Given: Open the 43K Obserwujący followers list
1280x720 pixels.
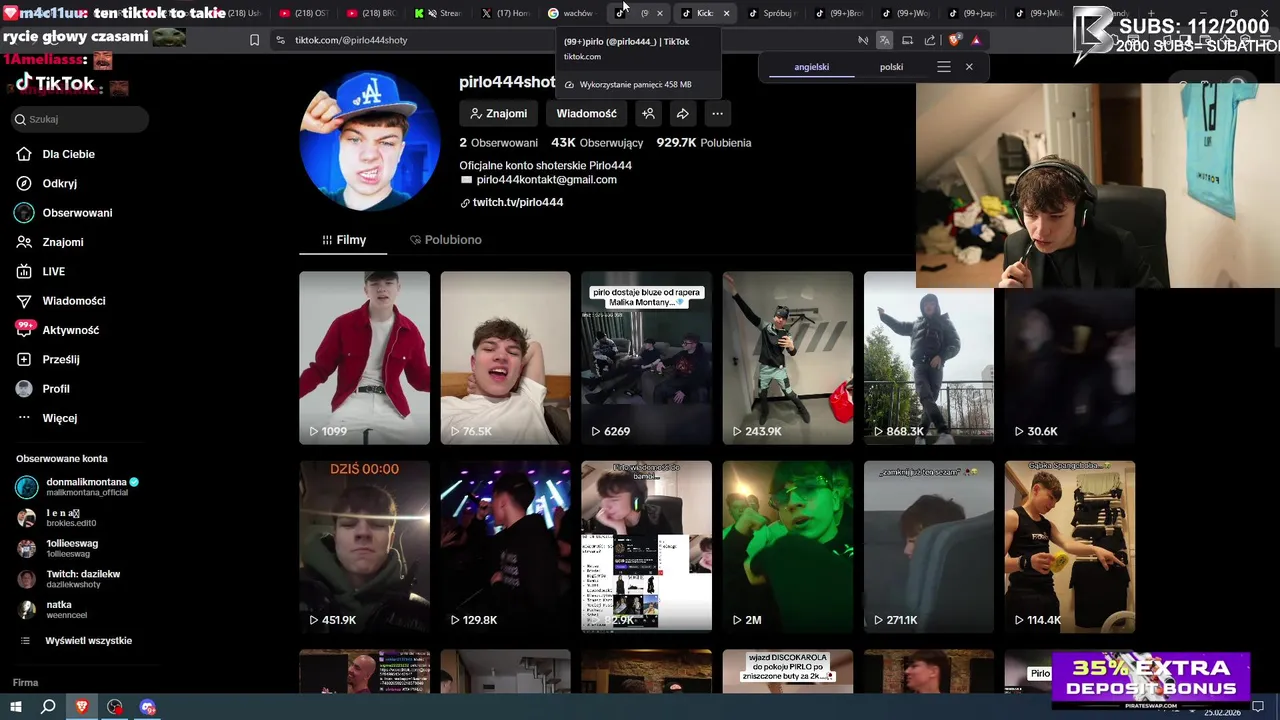Looking at the screenshot, I should [597, 143].
